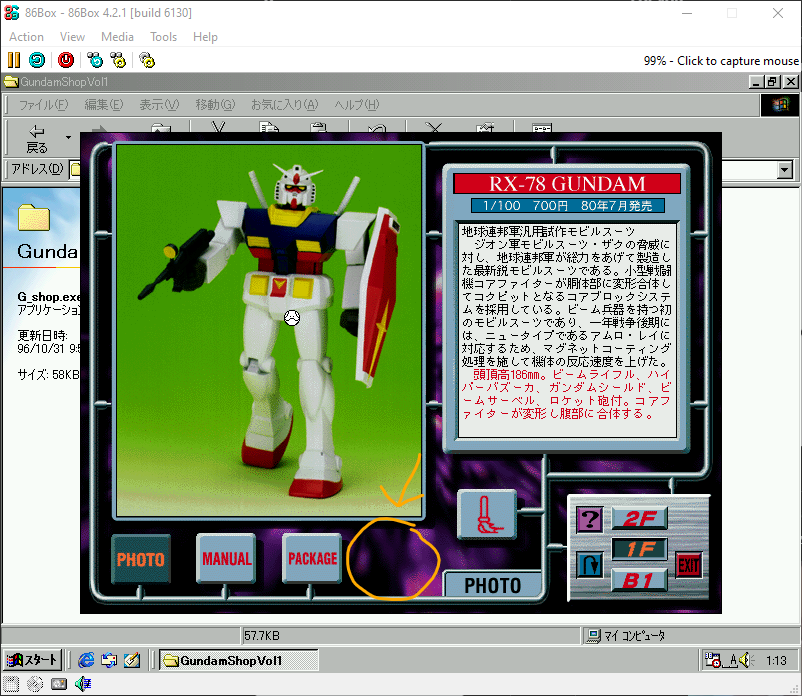Open the 86Box Media menu

pyautogui.click(x=117, y=37)
